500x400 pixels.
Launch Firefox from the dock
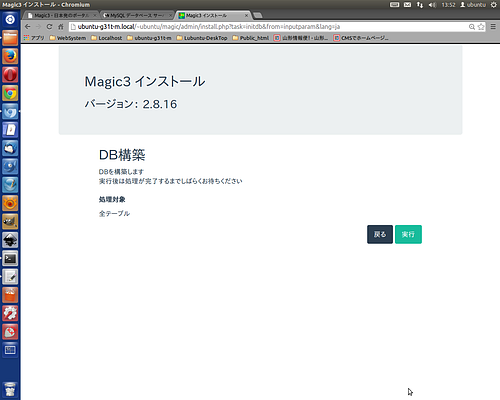(10, 56)
